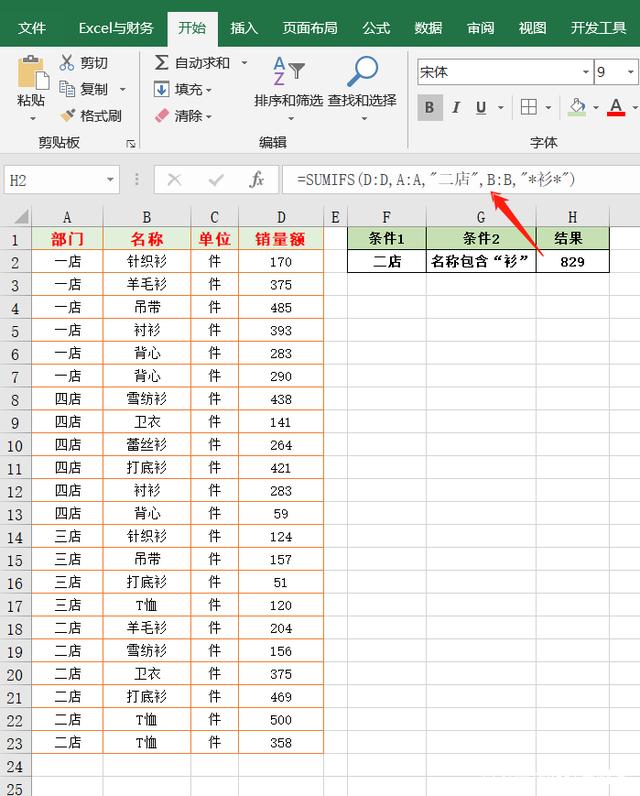Click the Cut scissors icon

coord(67,63)
